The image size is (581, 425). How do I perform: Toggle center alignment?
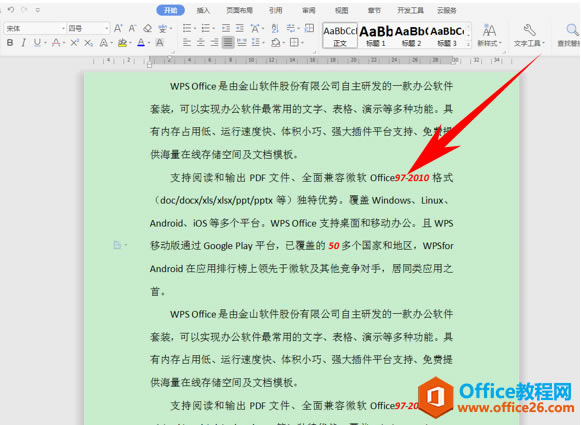click(x=200, y=43)
